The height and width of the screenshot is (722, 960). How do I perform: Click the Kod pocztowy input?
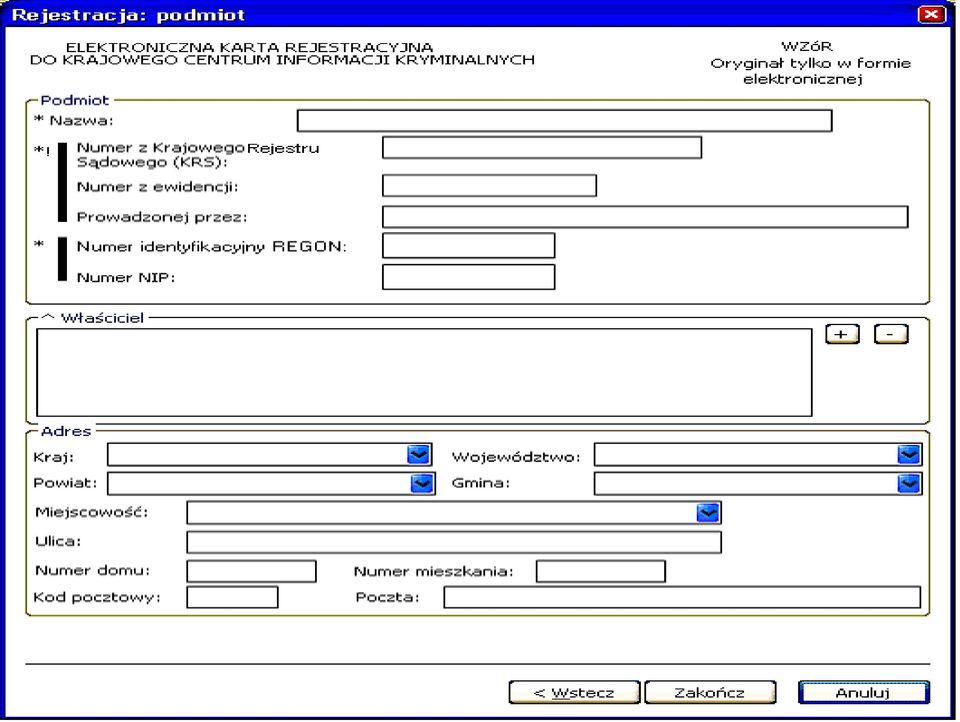(232, 597)
